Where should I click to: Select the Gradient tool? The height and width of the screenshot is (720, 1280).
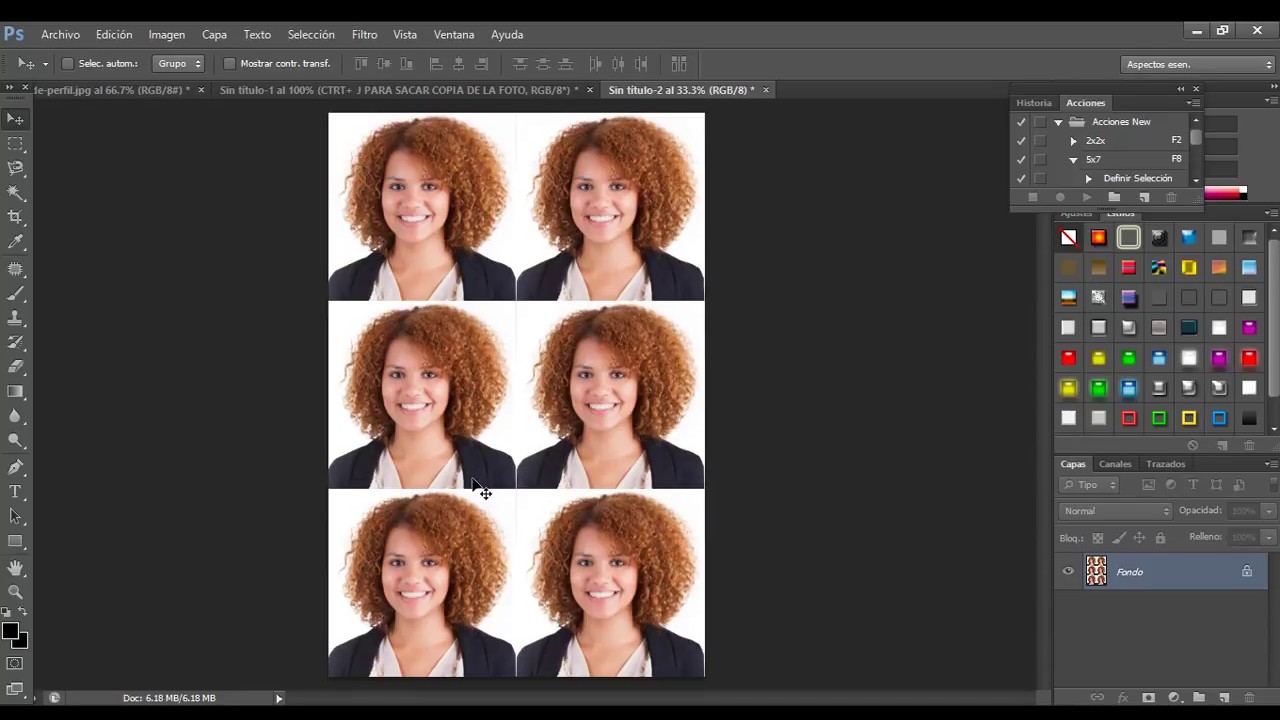15,392
